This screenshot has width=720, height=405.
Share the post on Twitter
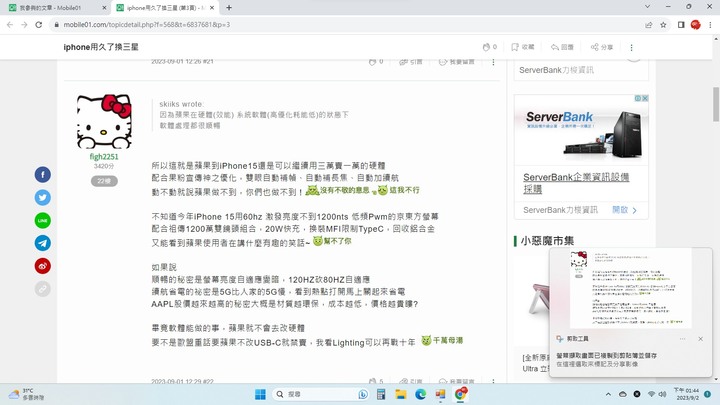(43, 197)
